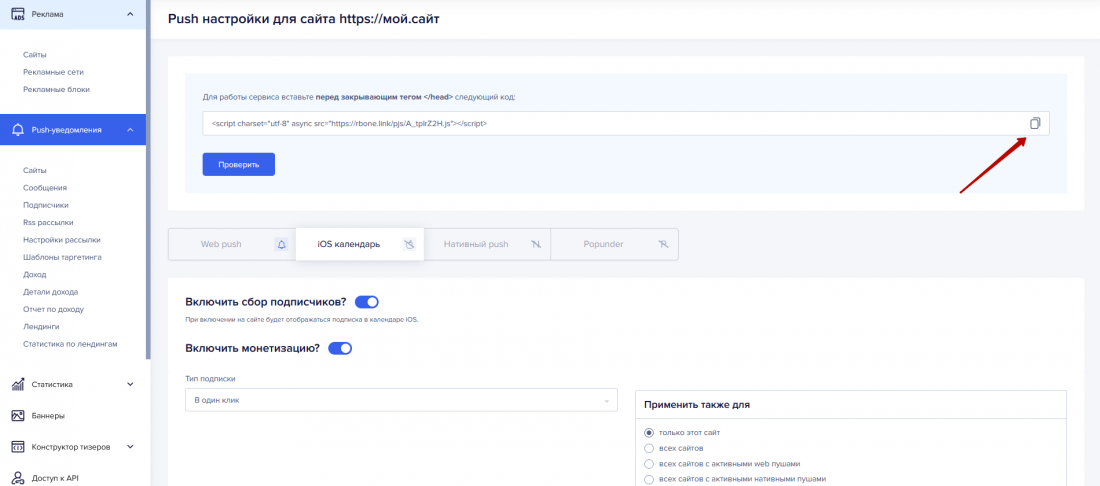Toggle Включить монетизацию switch
This screenshot has height=486, width=1100.
click(x=340, y=348)
